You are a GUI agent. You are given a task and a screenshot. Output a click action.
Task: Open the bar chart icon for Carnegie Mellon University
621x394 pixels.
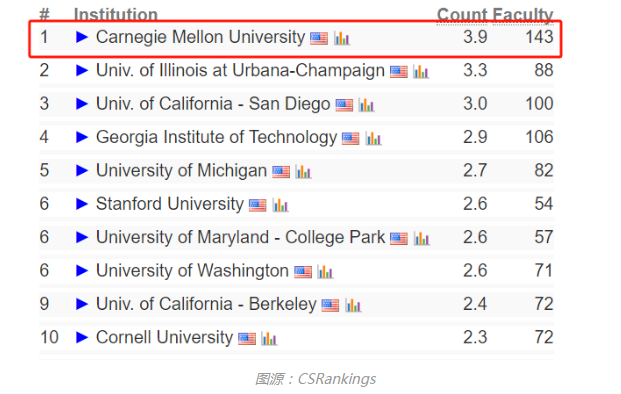(x=342, y=38)
